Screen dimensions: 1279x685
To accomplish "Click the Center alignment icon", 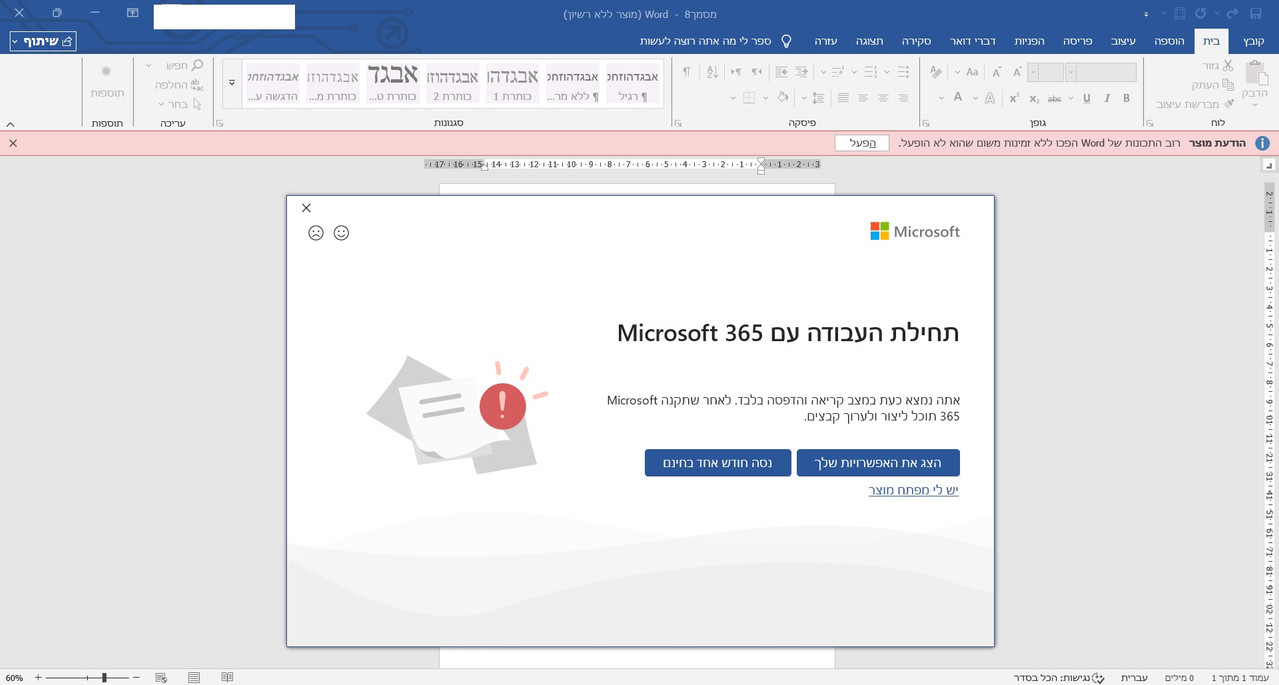I will [x=883, y=98].
